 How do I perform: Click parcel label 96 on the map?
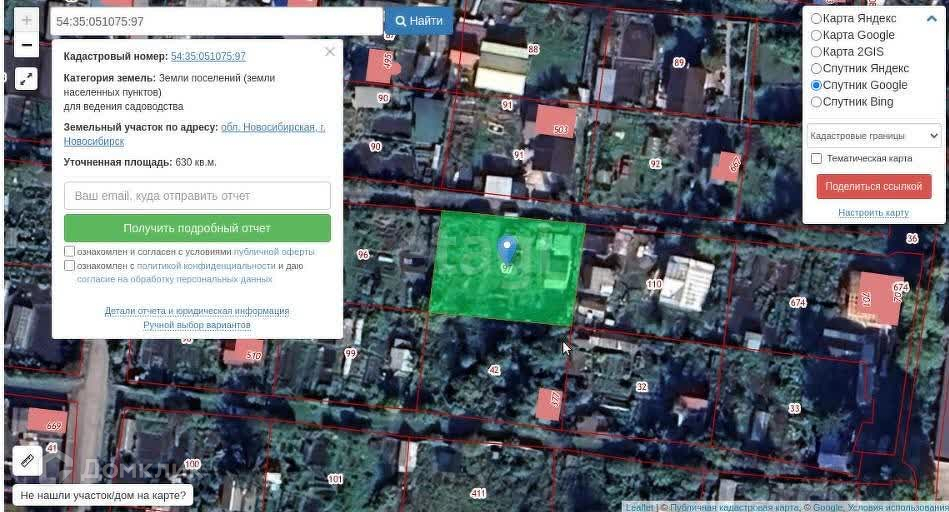click(x=363, y=255)
